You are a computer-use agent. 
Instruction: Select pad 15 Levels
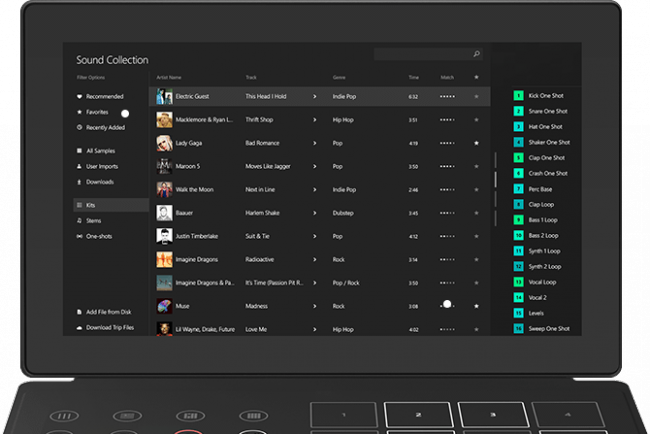529,313
